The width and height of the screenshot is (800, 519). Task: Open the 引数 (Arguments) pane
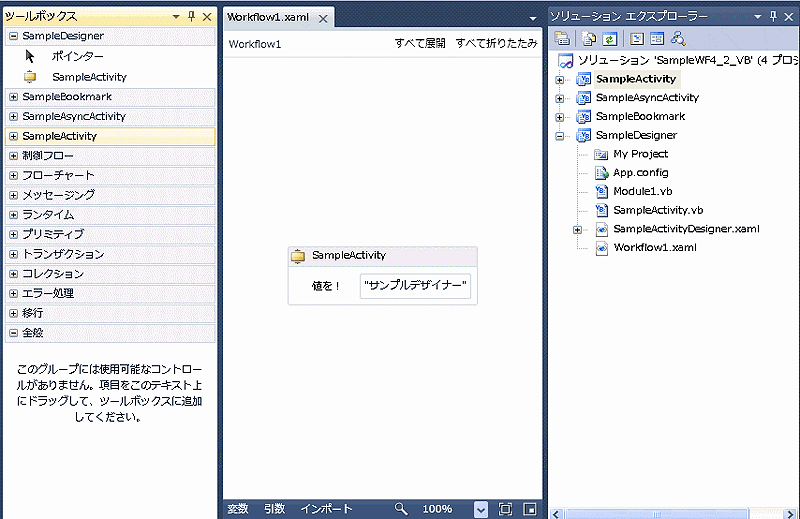click(x=274, y=509)
